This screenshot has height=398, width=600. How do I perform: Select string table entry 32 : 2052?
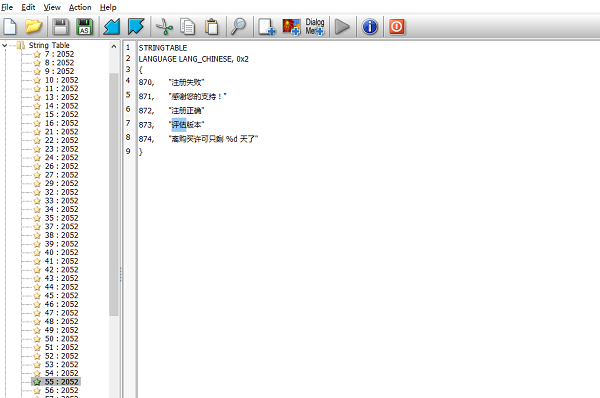coord(61,192)
